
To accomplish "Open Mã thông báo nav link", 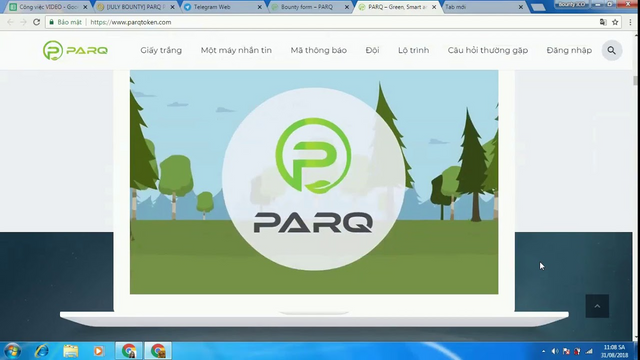I will click(x=319, y=50).
